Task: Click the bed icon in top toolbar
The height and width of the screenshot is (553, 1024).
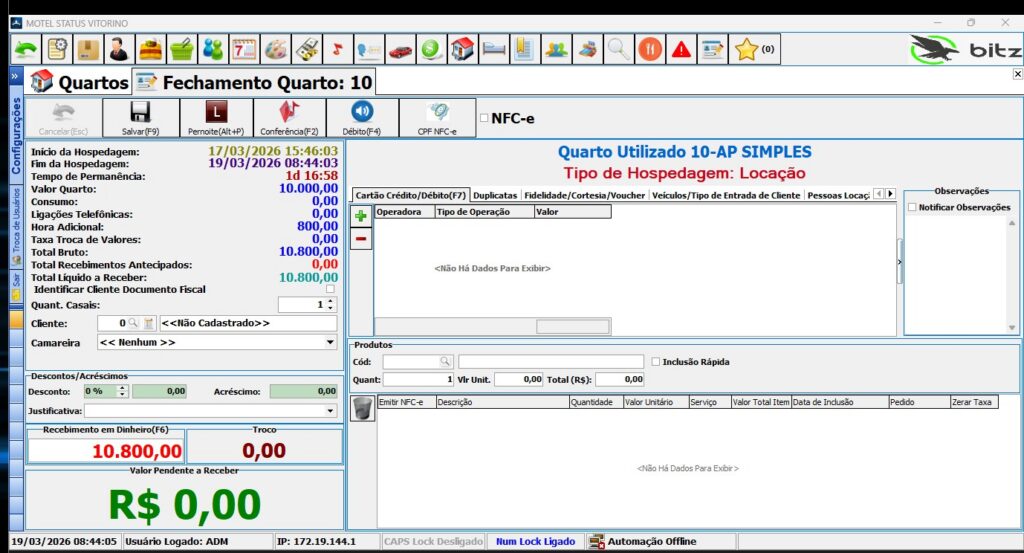Action: click(x=493, y=49)
